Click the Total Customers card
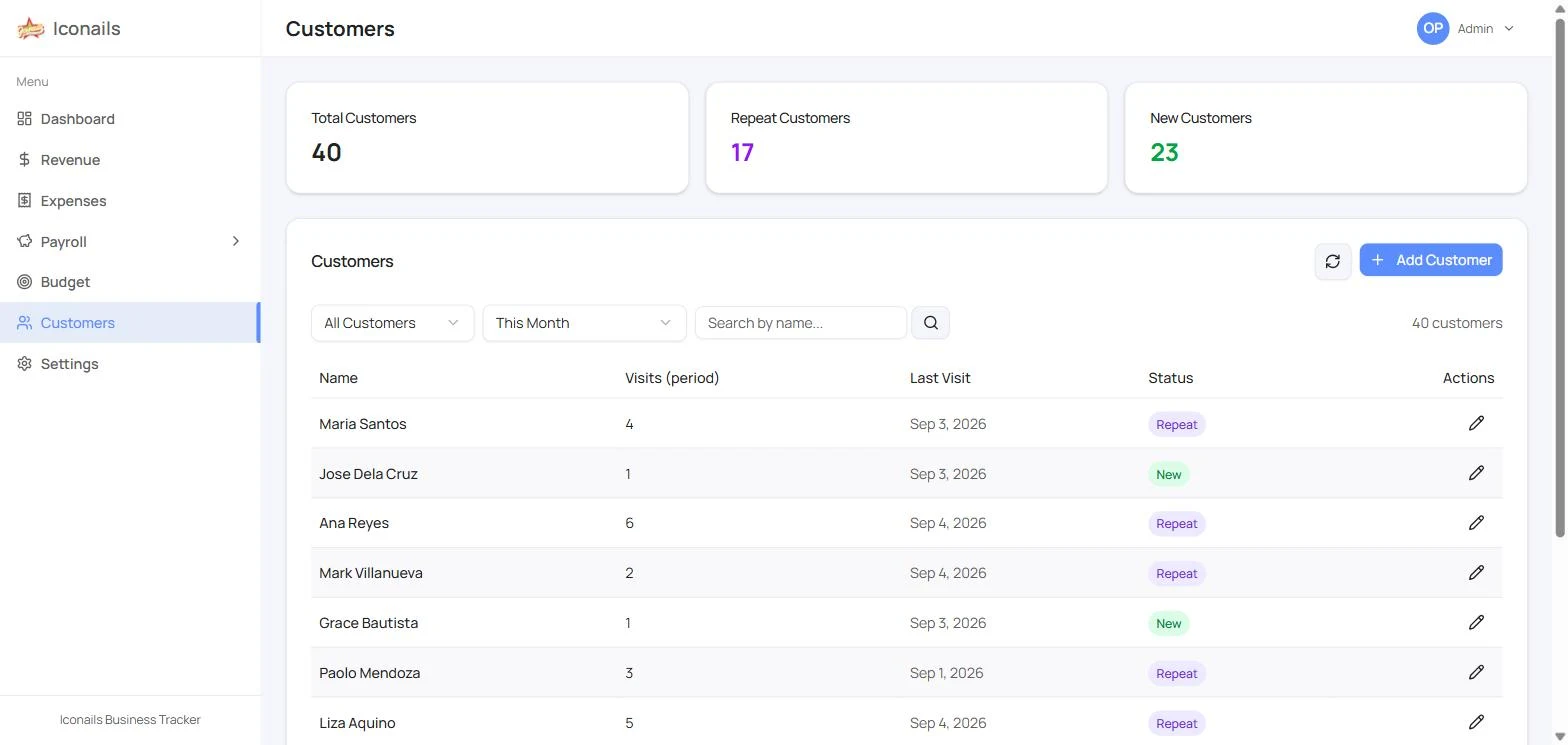 pyautogui.click(x=487, y=138)
